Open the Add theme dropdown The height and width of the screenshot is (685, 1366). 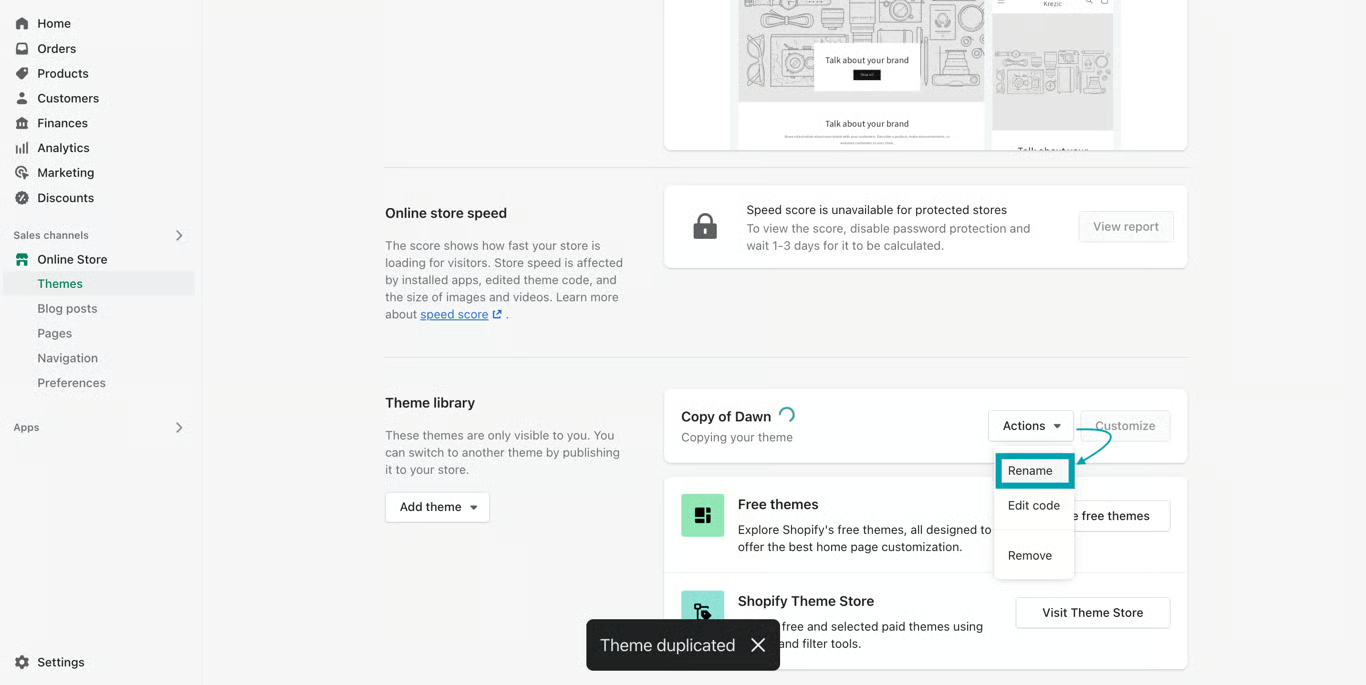point(437,507)
